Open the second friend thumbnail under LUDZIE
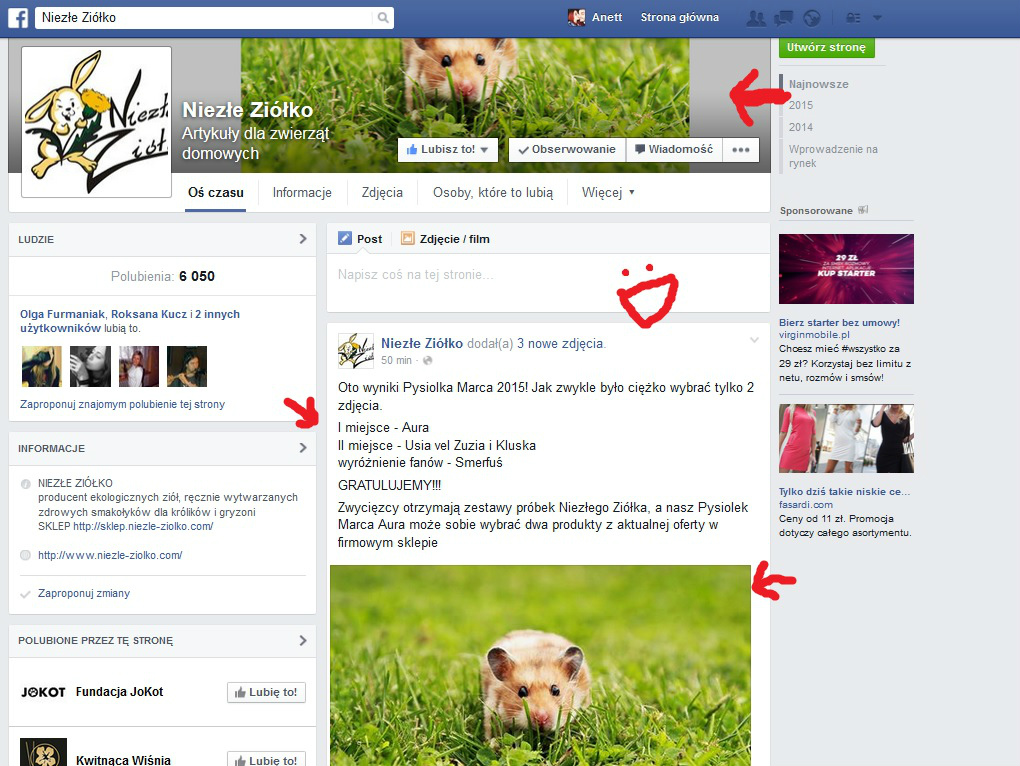This screenshot has width=1020, height=766. coord(90,366)
